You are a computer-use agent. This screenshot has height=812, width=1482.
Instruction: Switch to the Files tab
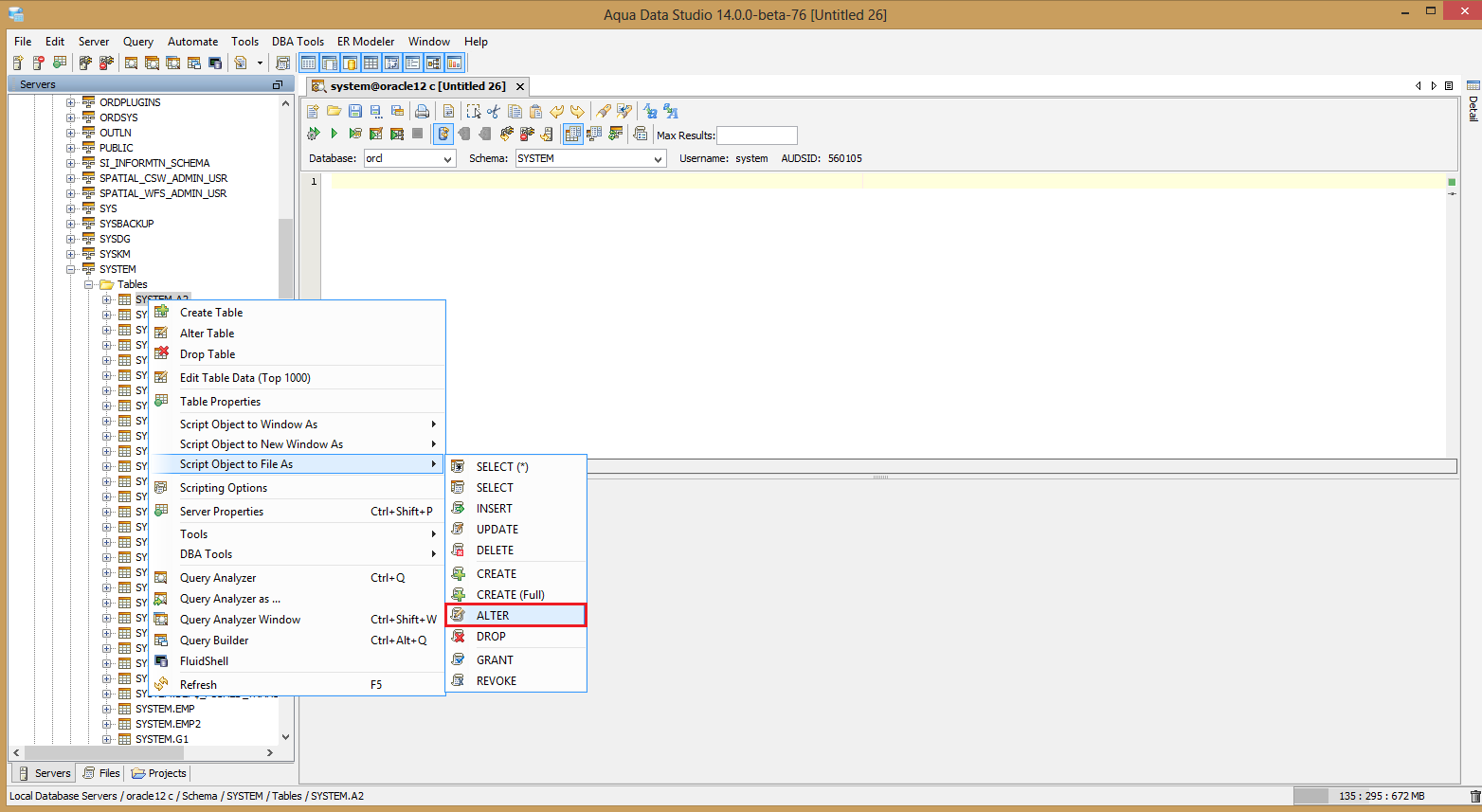click(101, 773)
